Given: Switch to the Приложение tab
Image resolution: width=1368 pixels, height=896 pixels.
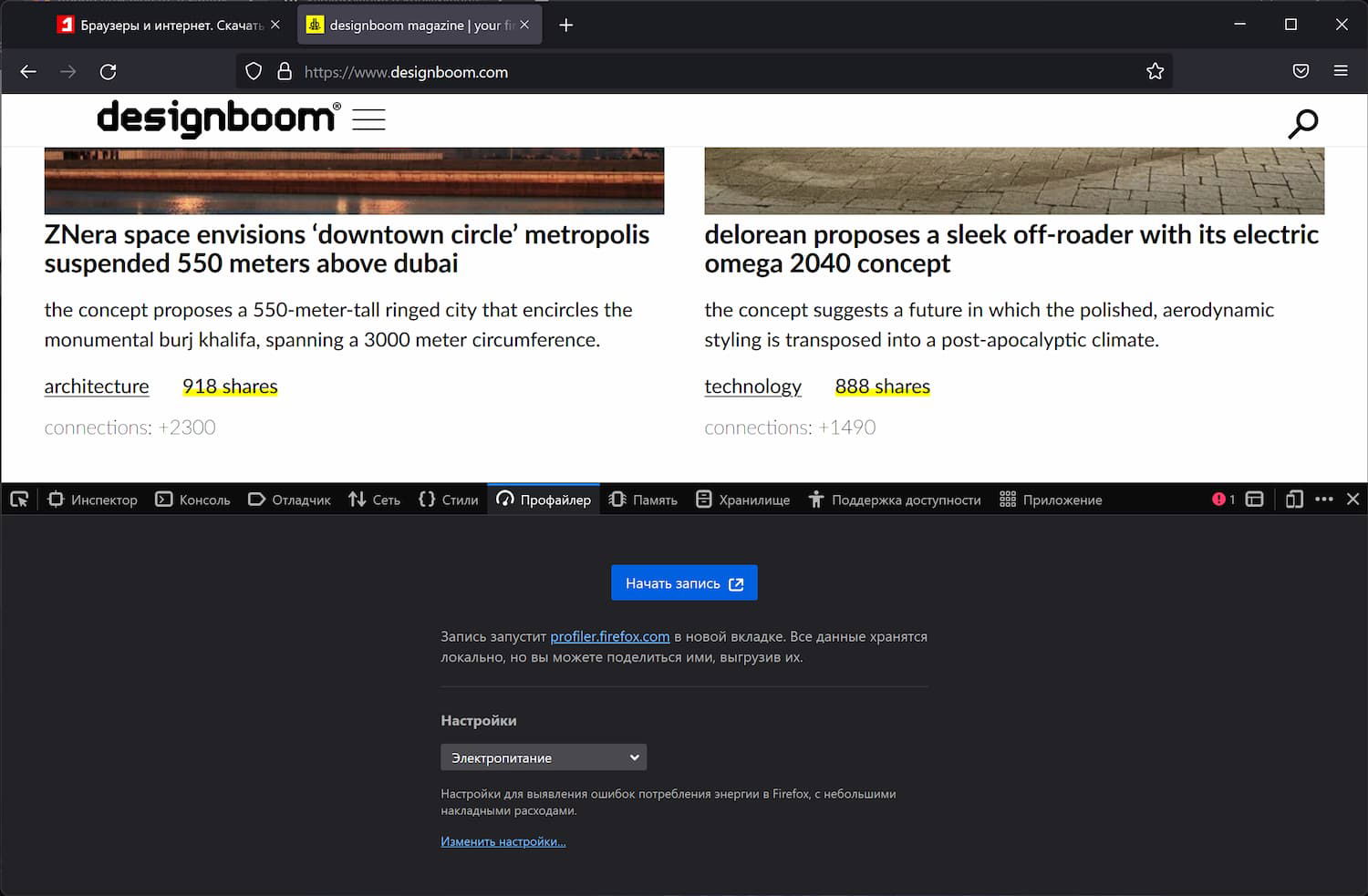Looking at the screenshot, I should pyautogui.click(x=1051, y=499).
